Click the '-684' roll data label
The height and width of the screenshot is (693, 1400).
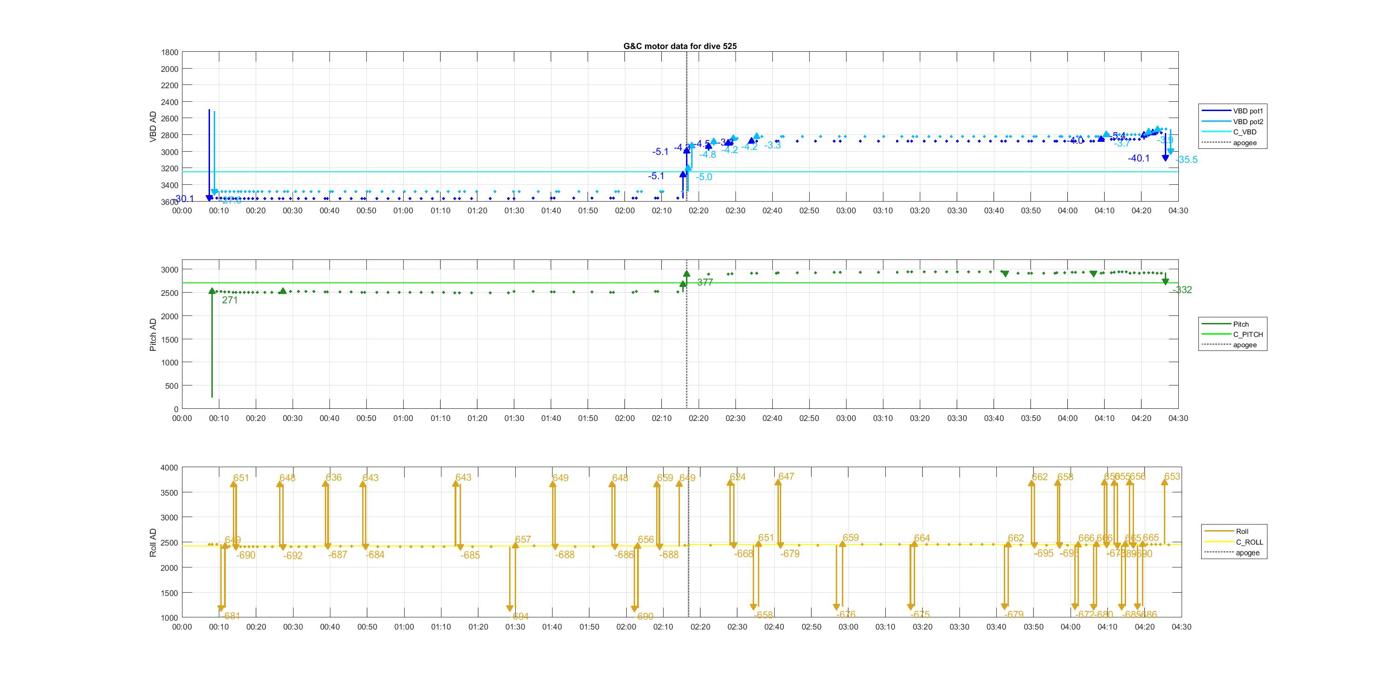(375, 555)
